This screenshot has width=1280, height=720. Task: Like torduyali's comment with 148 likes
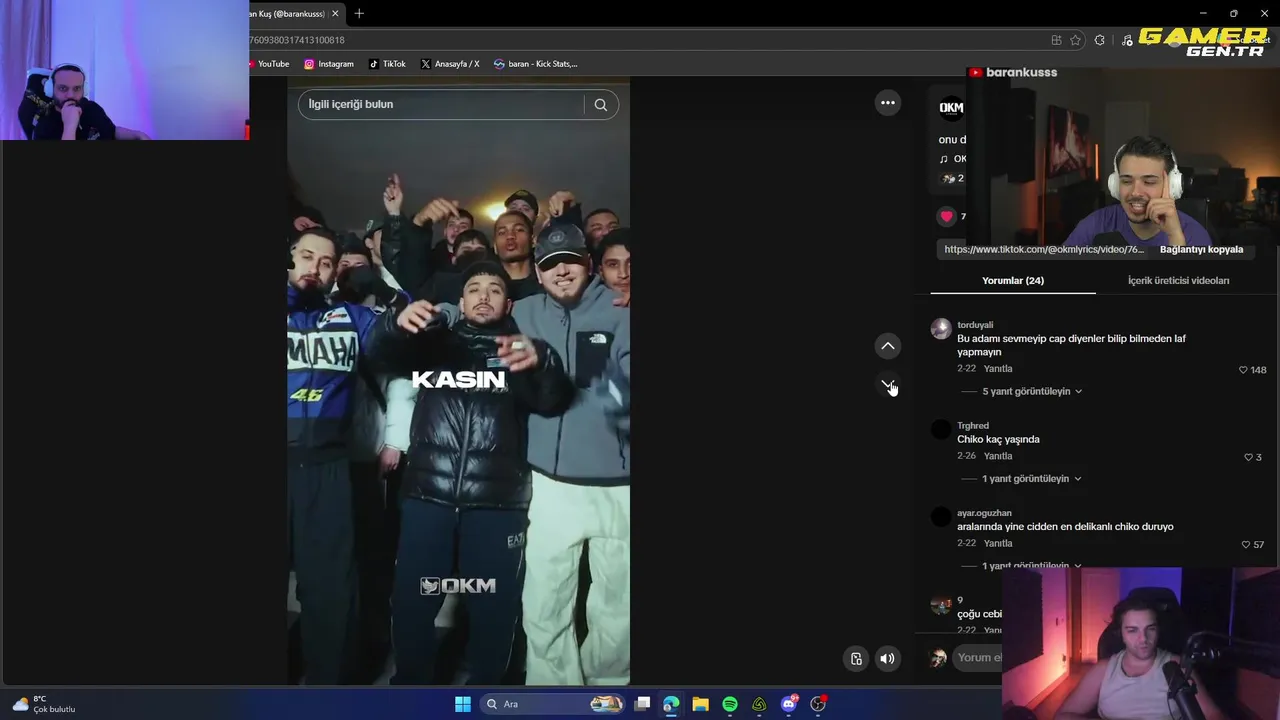(x=1243, y=370)
